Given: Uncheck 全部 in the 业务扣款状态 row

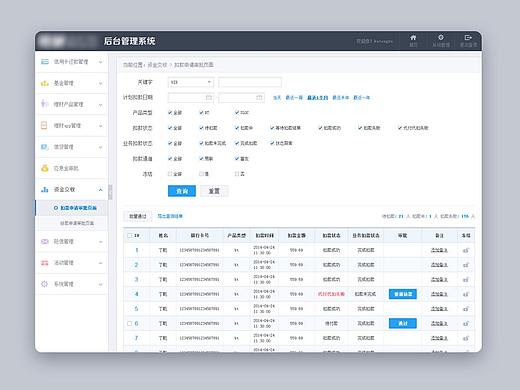Looking at the screenshot, I should coord(170,143).
